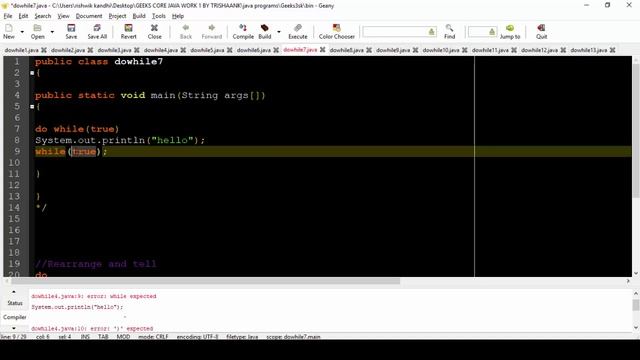Collapse the main method fold marker on line 5
The image size is (640, 360).
click(x=32, y=107)
